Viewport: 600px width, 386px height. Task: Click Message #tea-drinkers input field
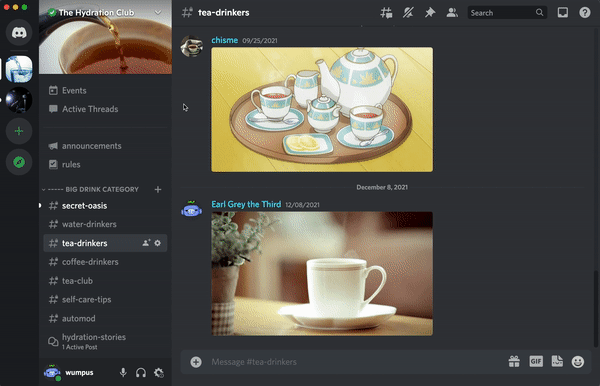click(x=356, y=362)
